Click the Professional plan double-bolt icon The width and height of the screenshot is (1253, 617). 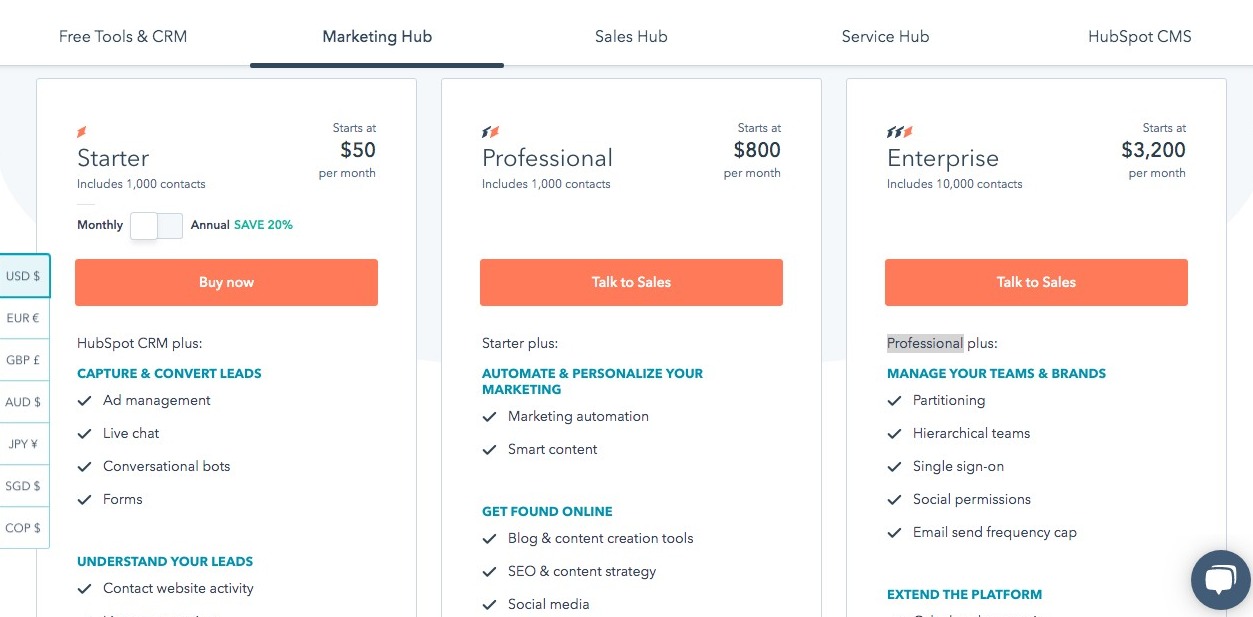490,132
